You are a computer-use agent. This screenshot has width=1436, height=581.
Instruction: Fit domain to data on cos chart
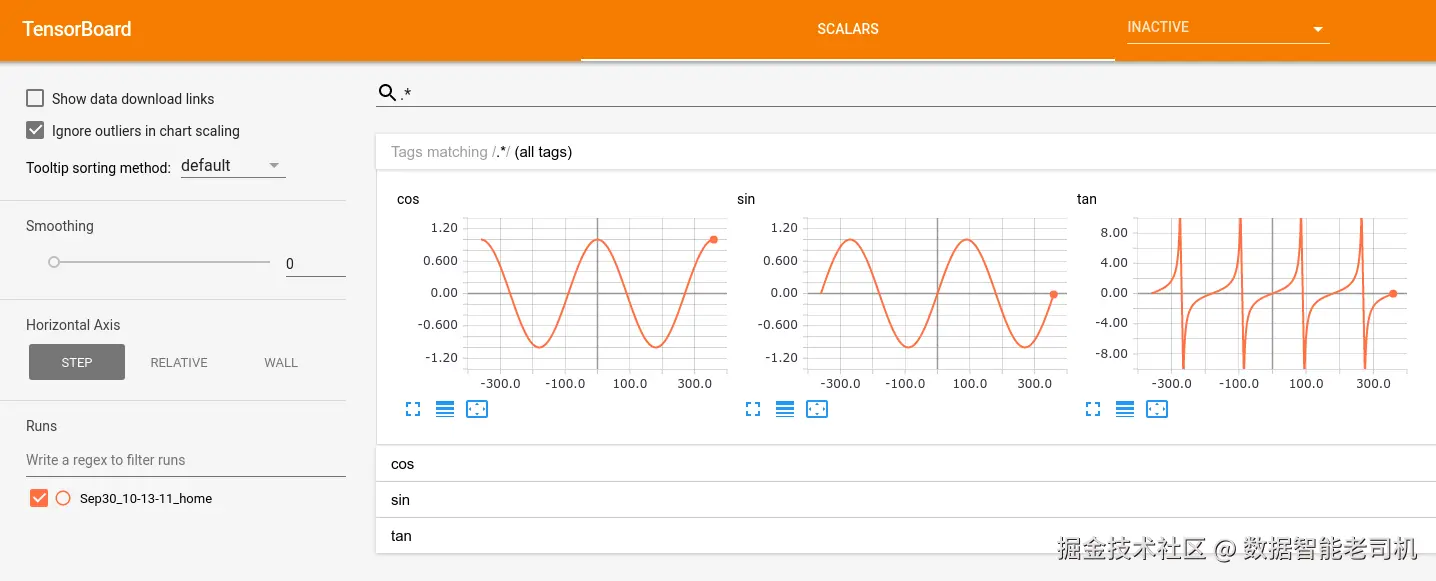(x=477, y=409)
